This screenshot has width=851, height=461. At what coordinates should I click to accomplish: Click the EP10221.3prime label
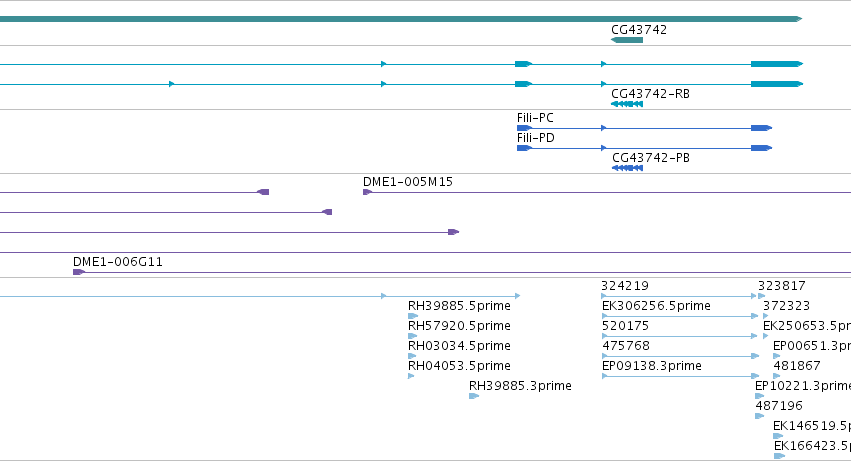(803, 386)
